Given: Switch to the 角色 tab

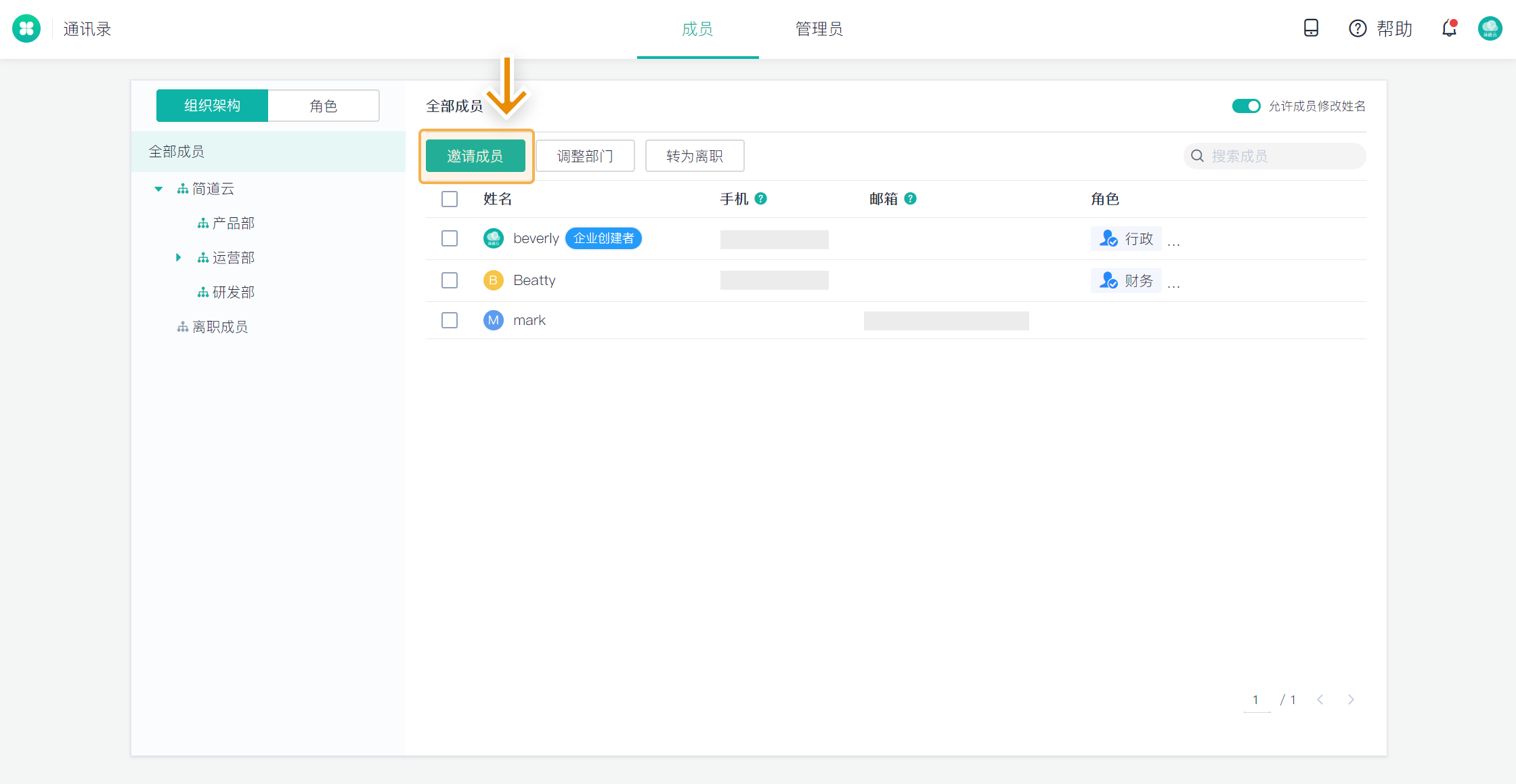Looking at the screenshot, I should tap(323, 106).
